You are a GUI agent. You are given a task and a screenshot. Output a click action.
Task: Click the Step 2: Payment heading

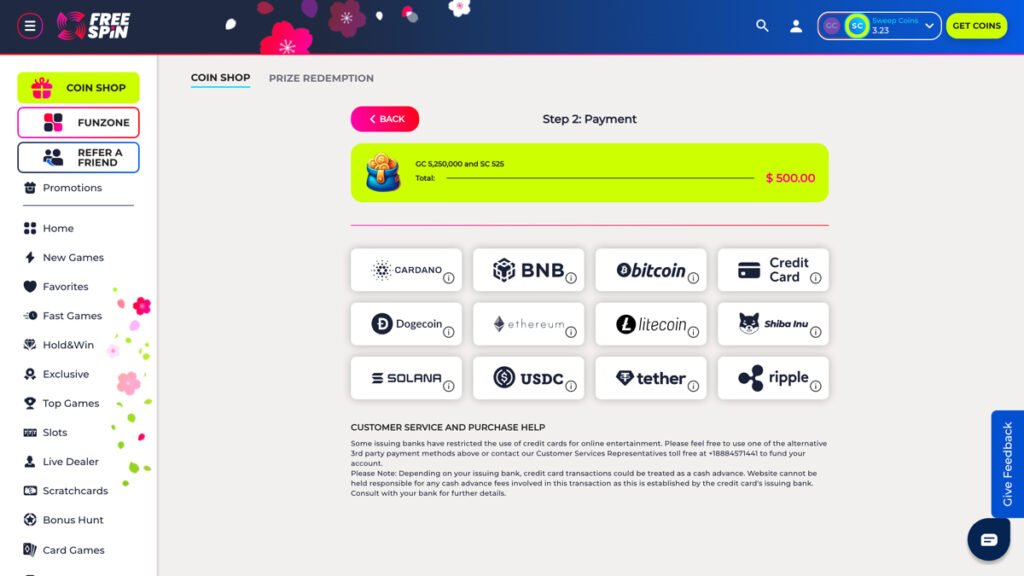(x=589, y=120)
